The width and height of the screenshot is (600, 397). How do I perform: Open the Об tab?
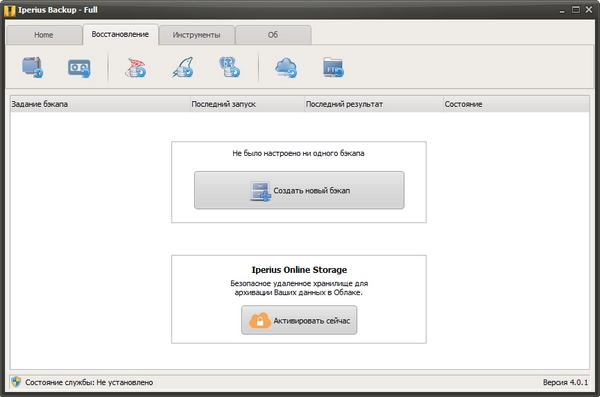pyautogui.click(x=273, y=35)
